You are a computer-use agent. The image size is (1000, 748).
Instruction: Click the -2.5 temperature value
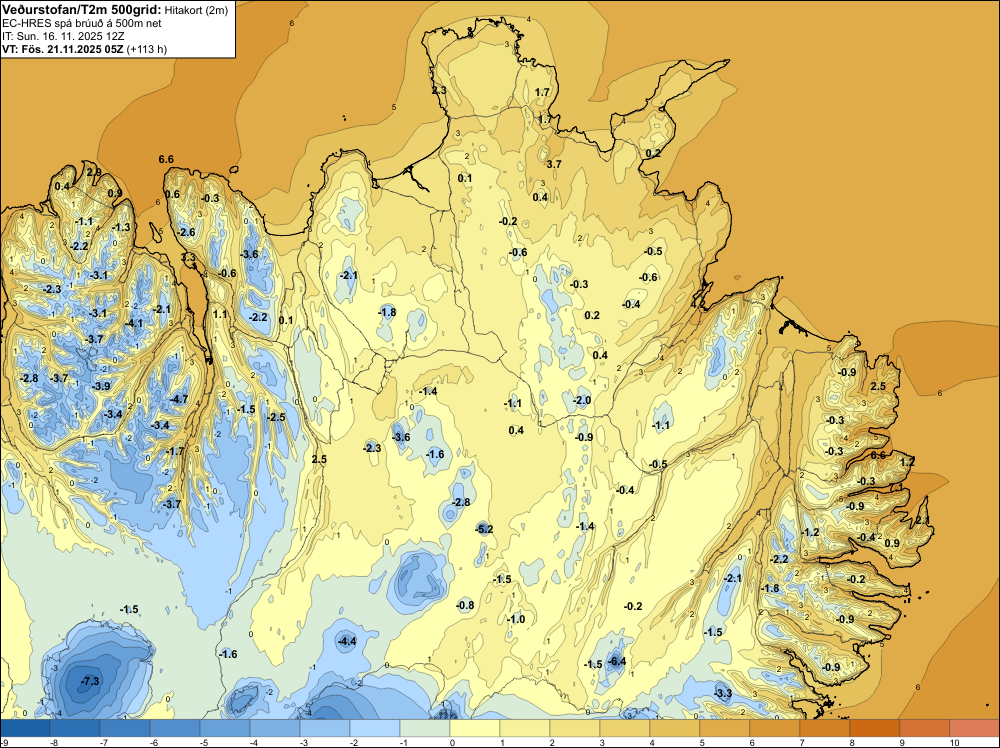coord(276,418)
